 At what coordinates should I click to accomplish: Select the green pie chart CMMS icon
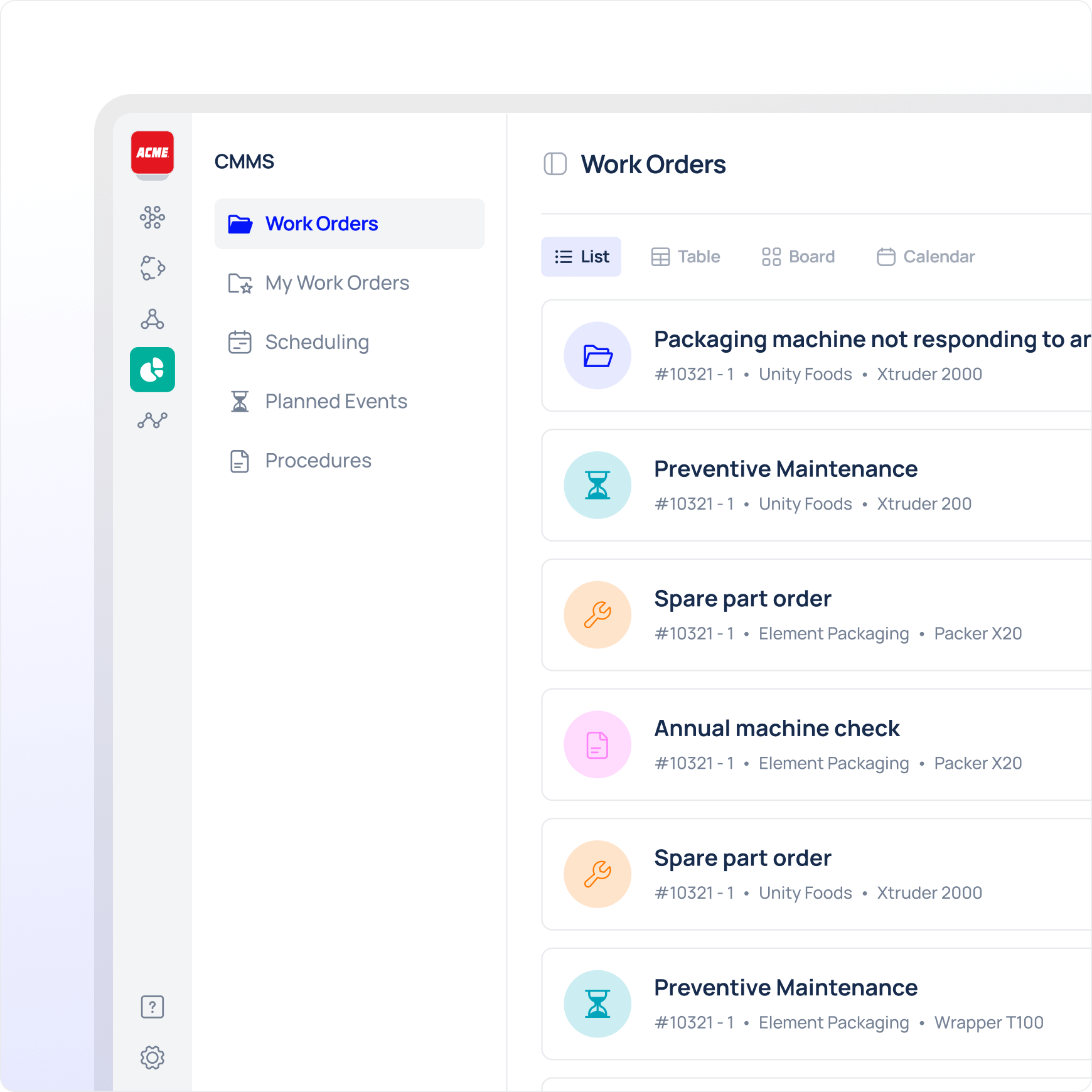152,370
